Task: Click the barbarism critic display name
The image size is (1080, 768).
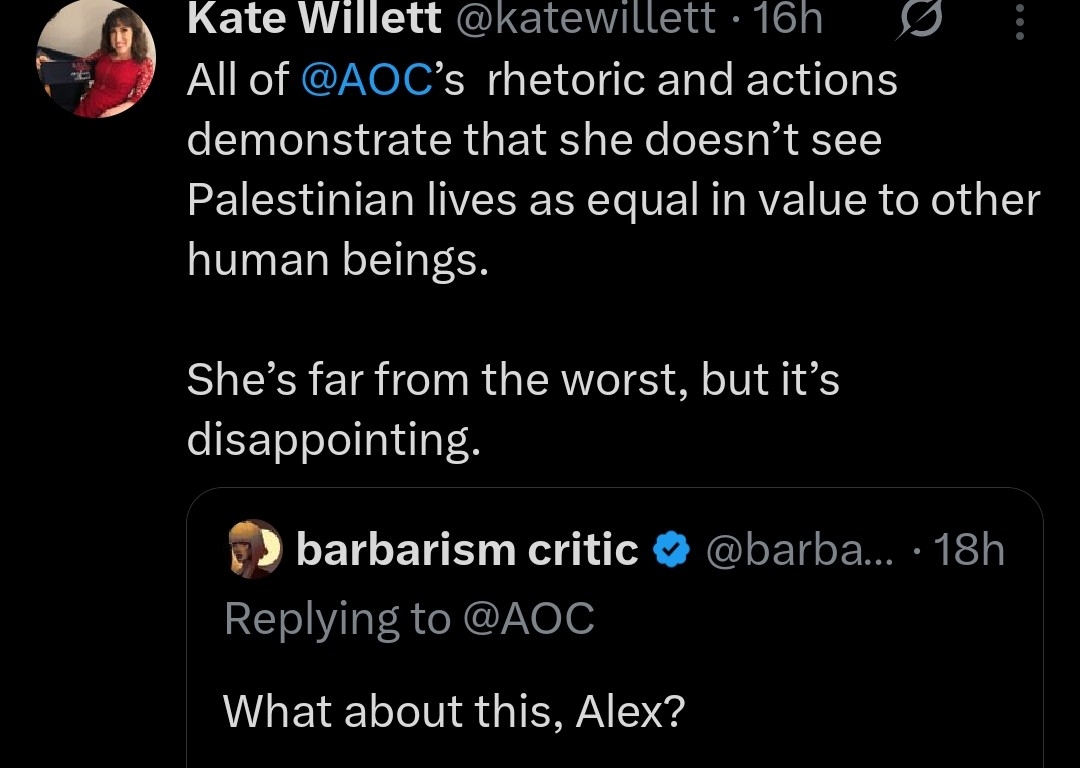Action: coord(467,550)
